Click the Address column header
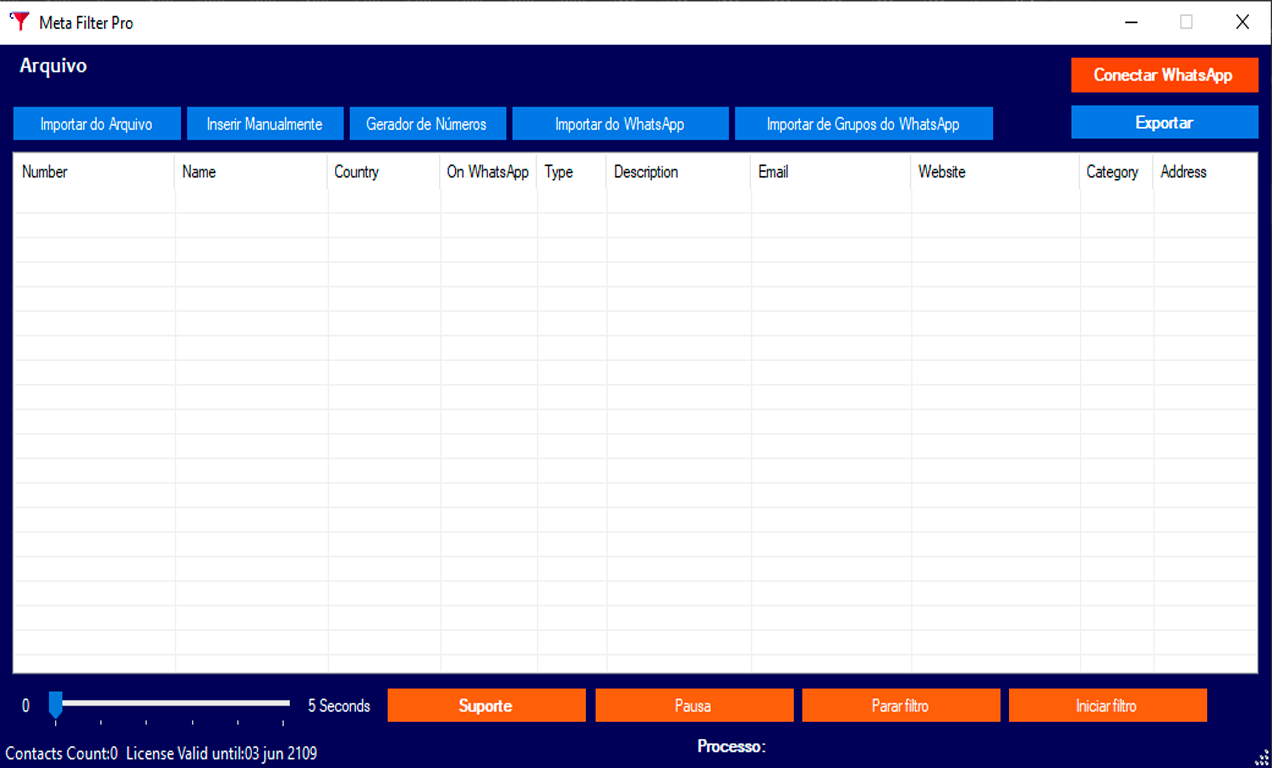Viewport: 1272px width, 768px height. pyautogui.click(x=1205, y=172)
